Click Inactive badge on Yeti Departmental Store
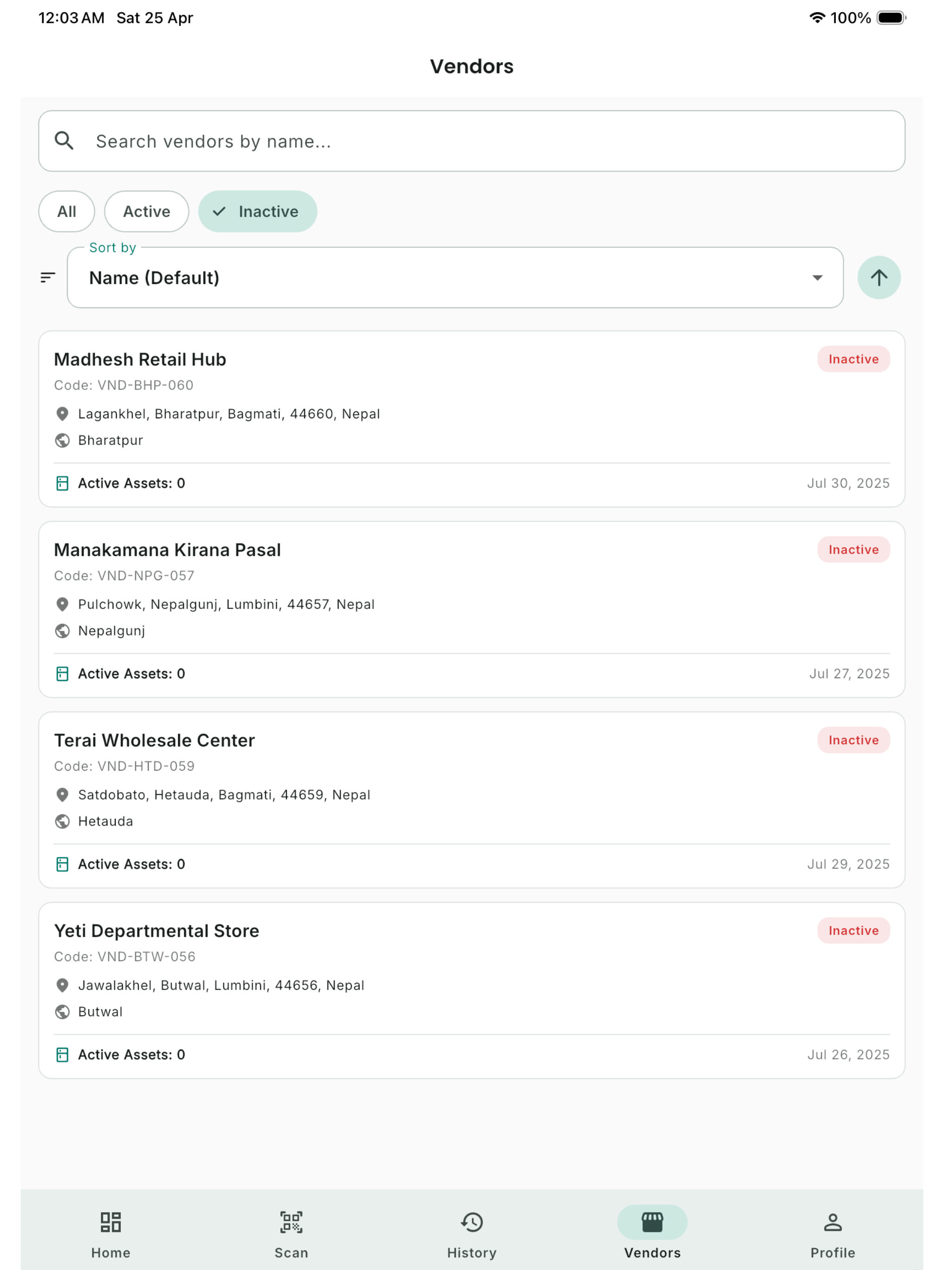This screenshot has height=1270, width=952. [853, 931]
